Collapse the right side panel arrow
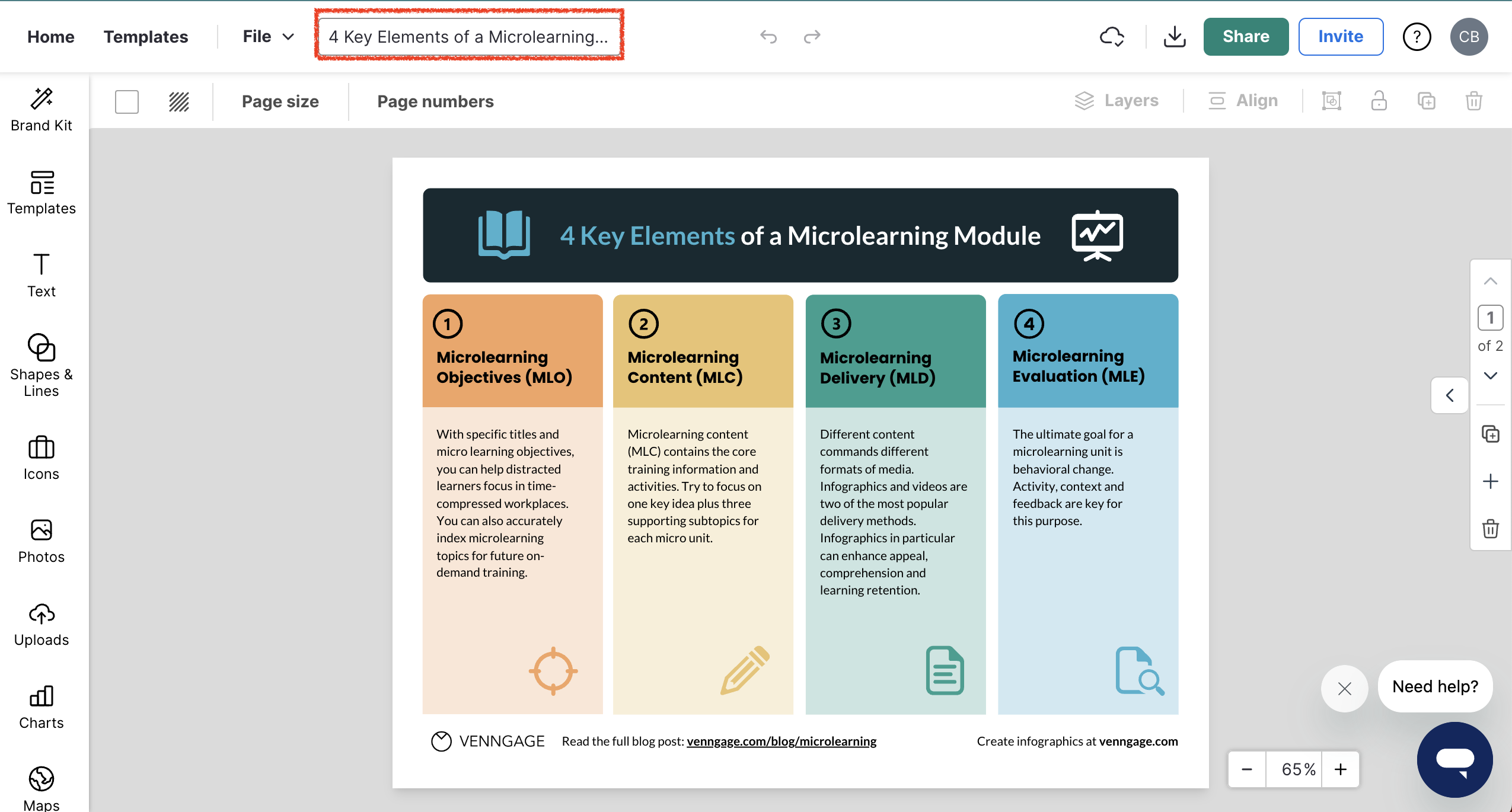 1450,395
